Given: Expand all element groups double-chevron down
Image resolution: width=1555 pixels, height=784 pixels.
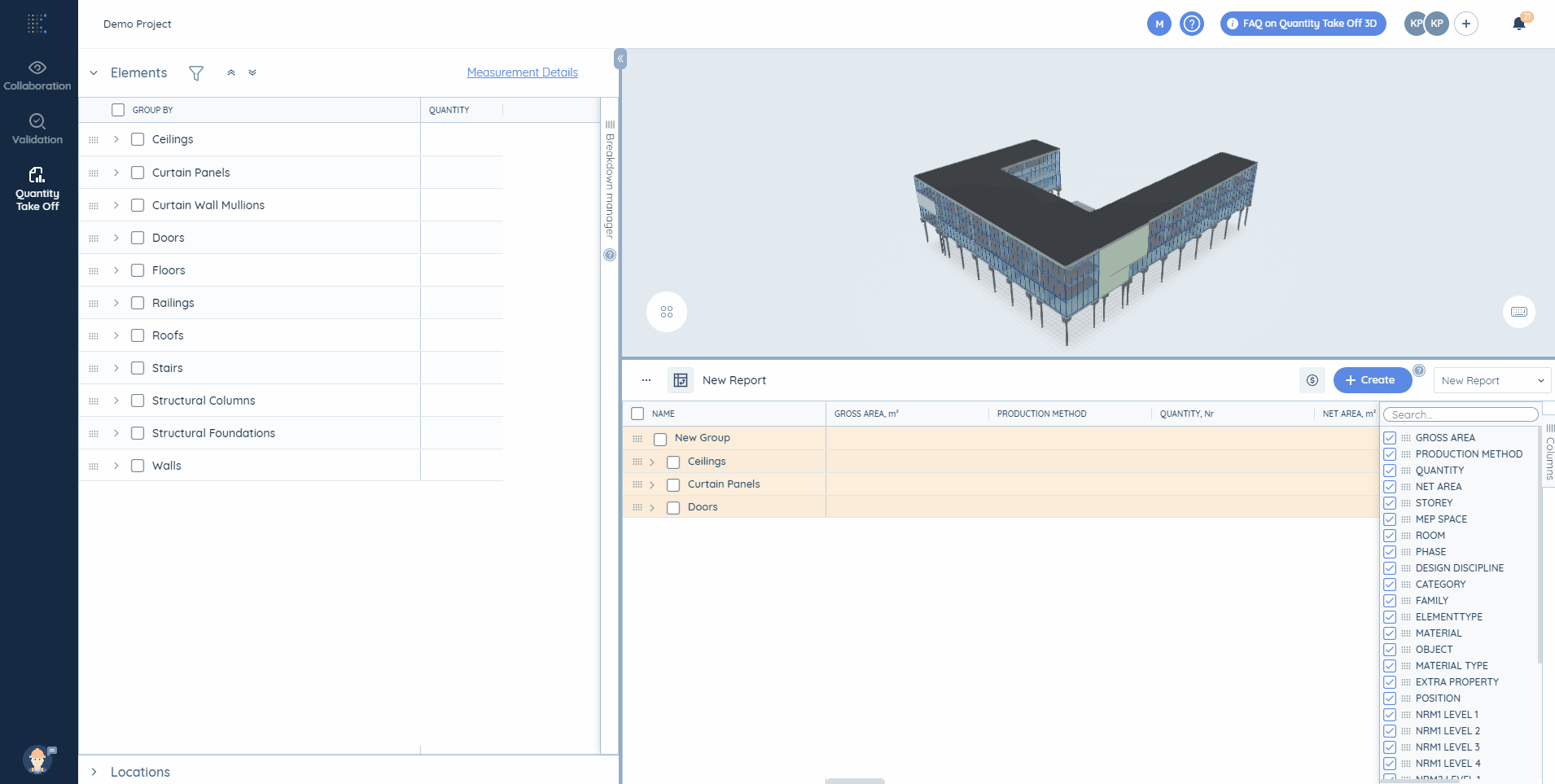Looking at the screenshot, I should (x=252, y=72).
